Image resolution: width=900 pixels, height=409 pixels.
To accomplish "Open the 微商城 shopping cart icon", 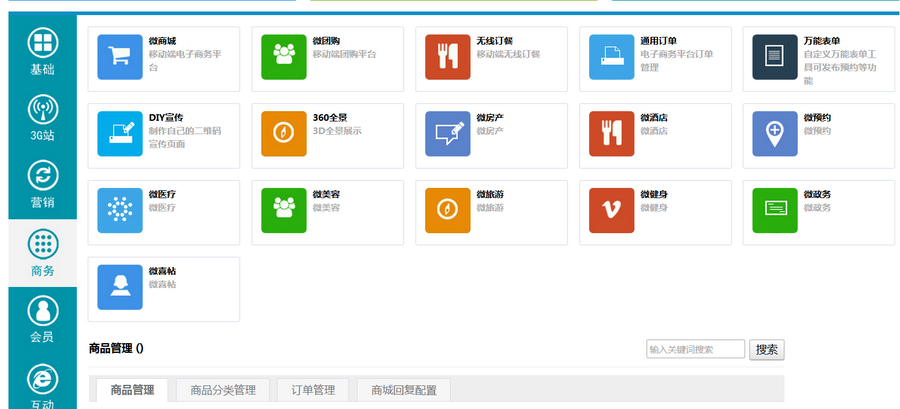I will (120, 57).
